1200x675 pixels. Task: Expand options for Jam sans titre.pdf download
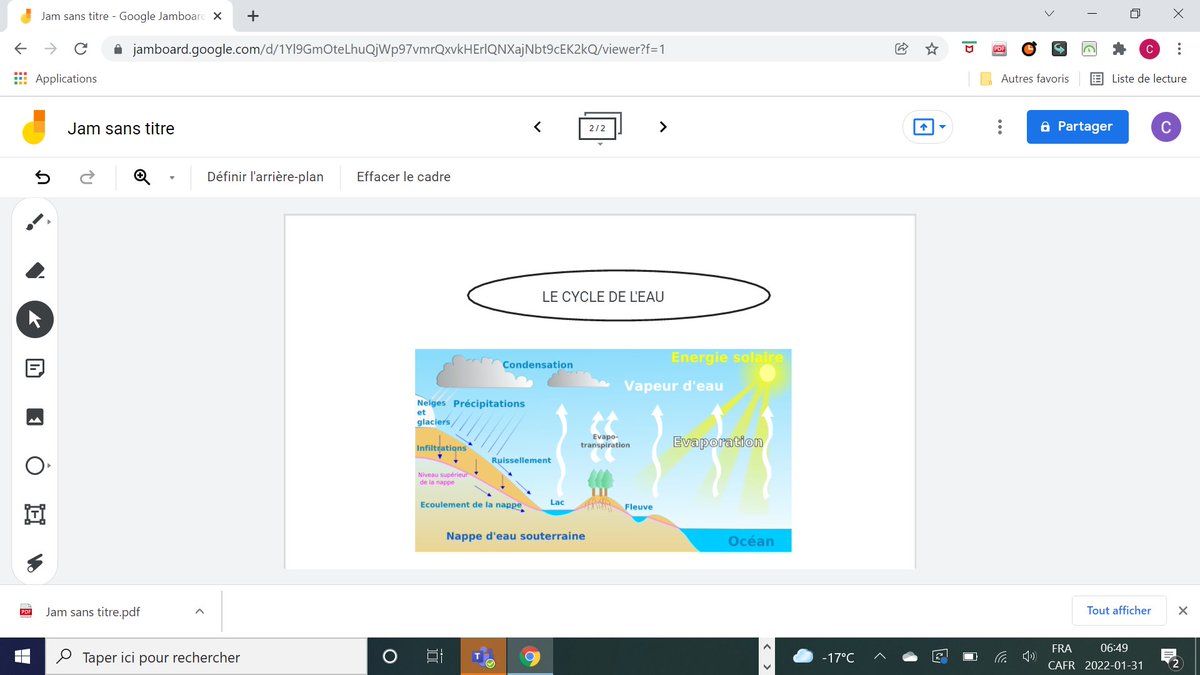pyautogui.click(x=199, y=611)
